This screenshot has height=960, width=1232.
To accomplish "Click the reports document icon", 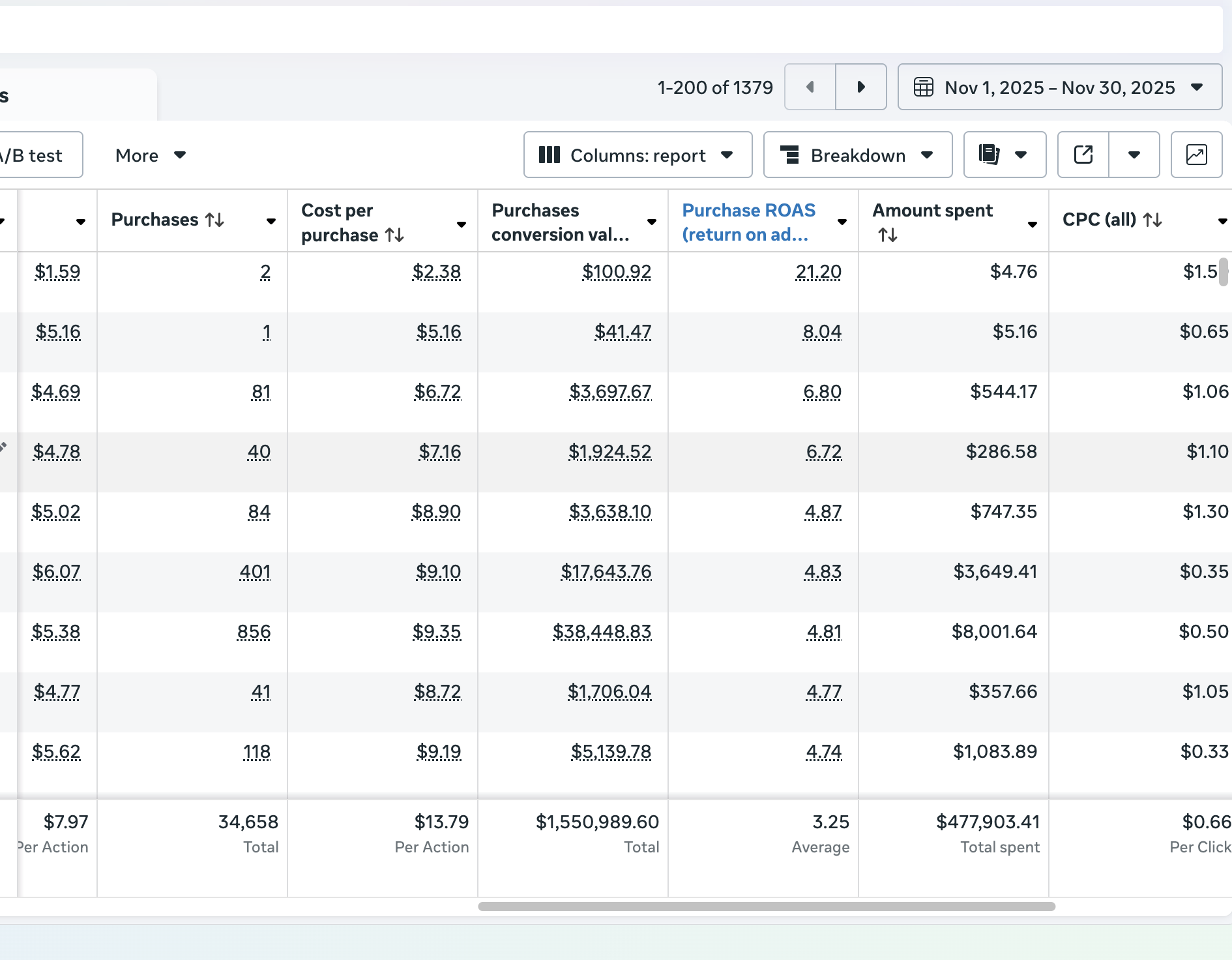I will pos(989,155).
